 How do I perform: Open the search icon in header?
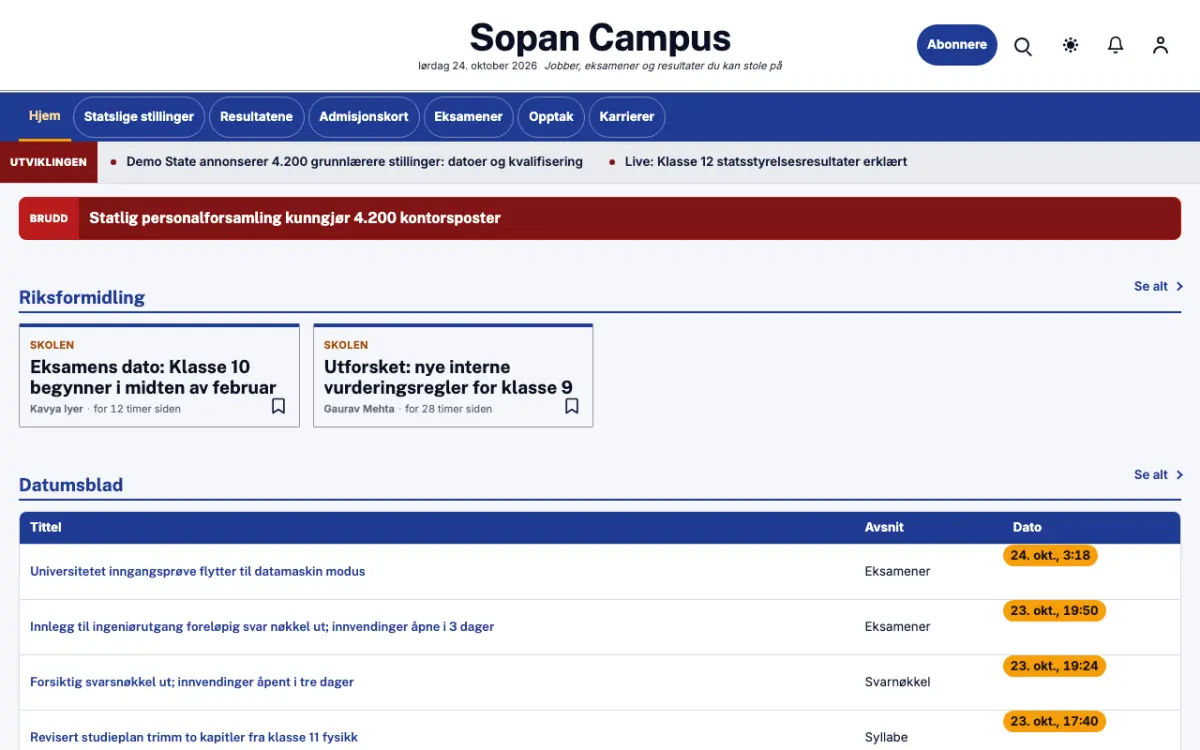click(x=1023, y=46)
